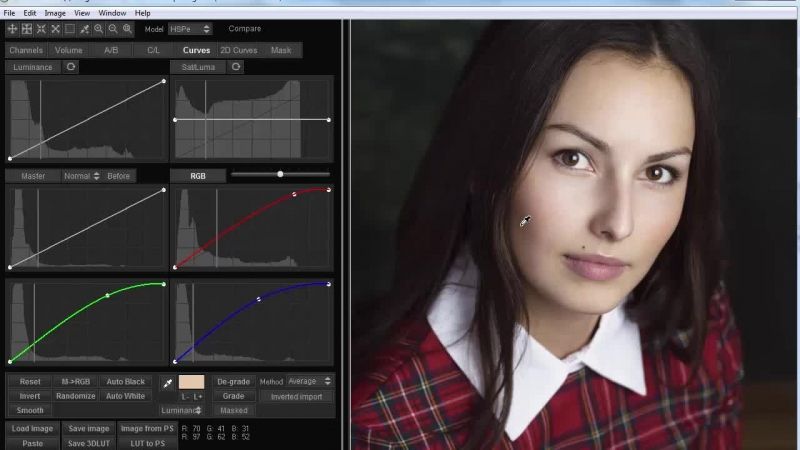The height and width of the screenshot is (450, 800).
Task: Open the Method Average dropdown
Action: click(309, 381)
